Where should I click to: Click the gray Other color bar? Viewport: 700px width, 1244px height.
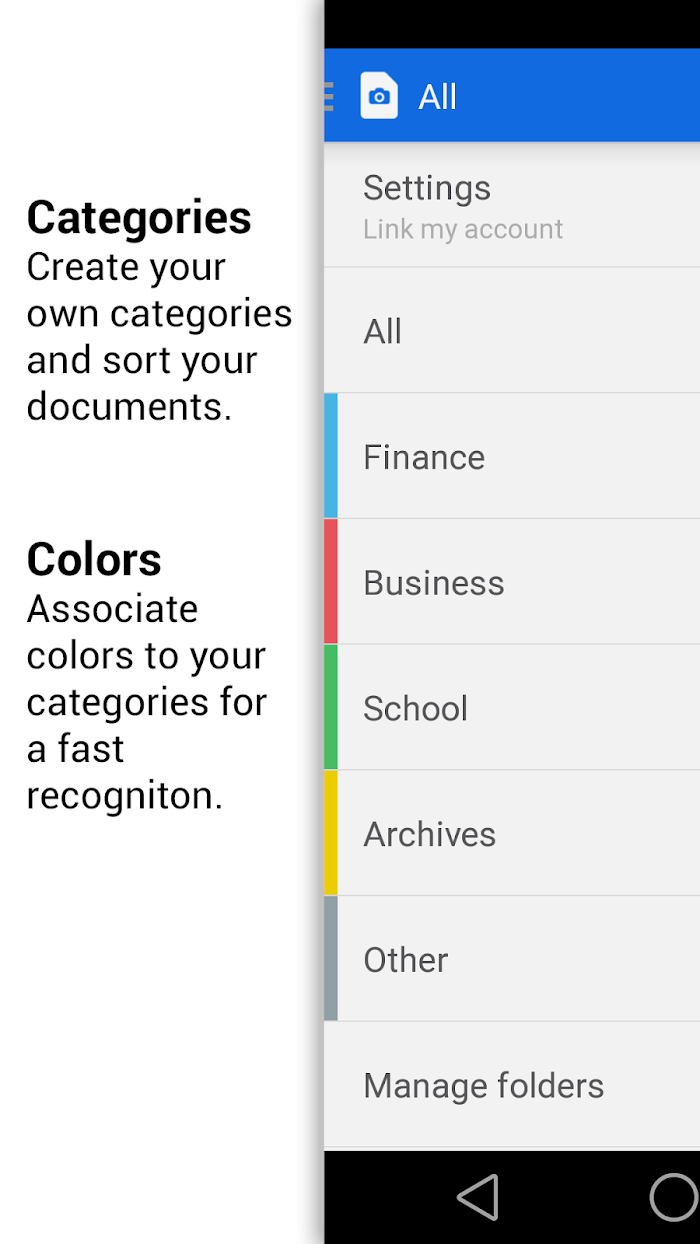point(331,958)
